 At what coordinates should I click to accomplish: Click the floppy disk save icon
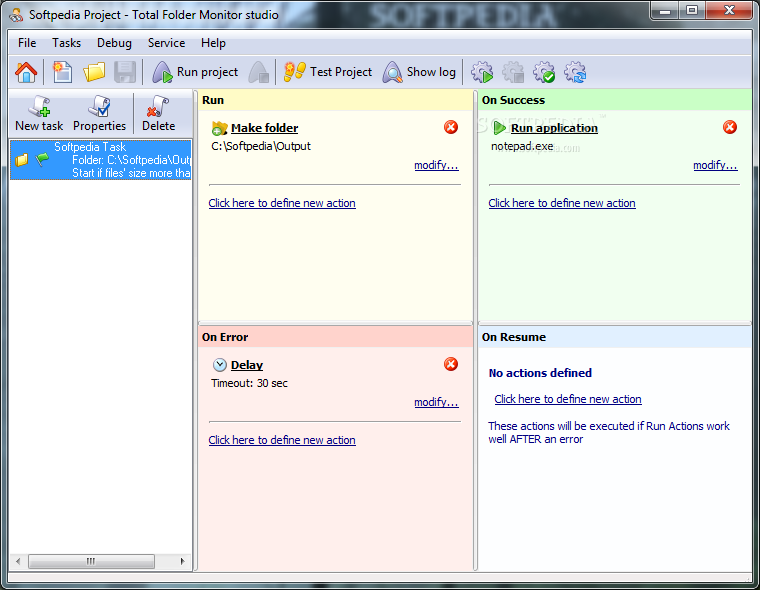[125, 72]
